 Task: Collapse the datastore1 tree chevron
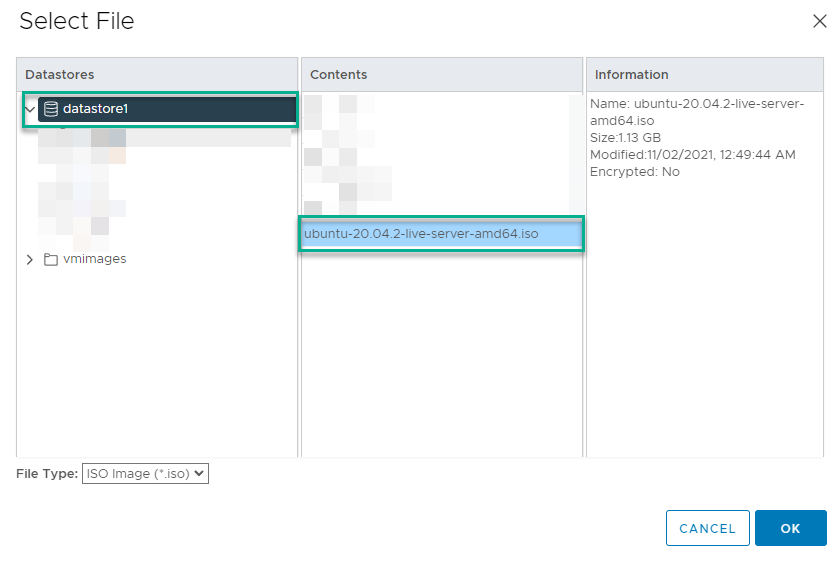pyautogui.click(x=30, y=109)
